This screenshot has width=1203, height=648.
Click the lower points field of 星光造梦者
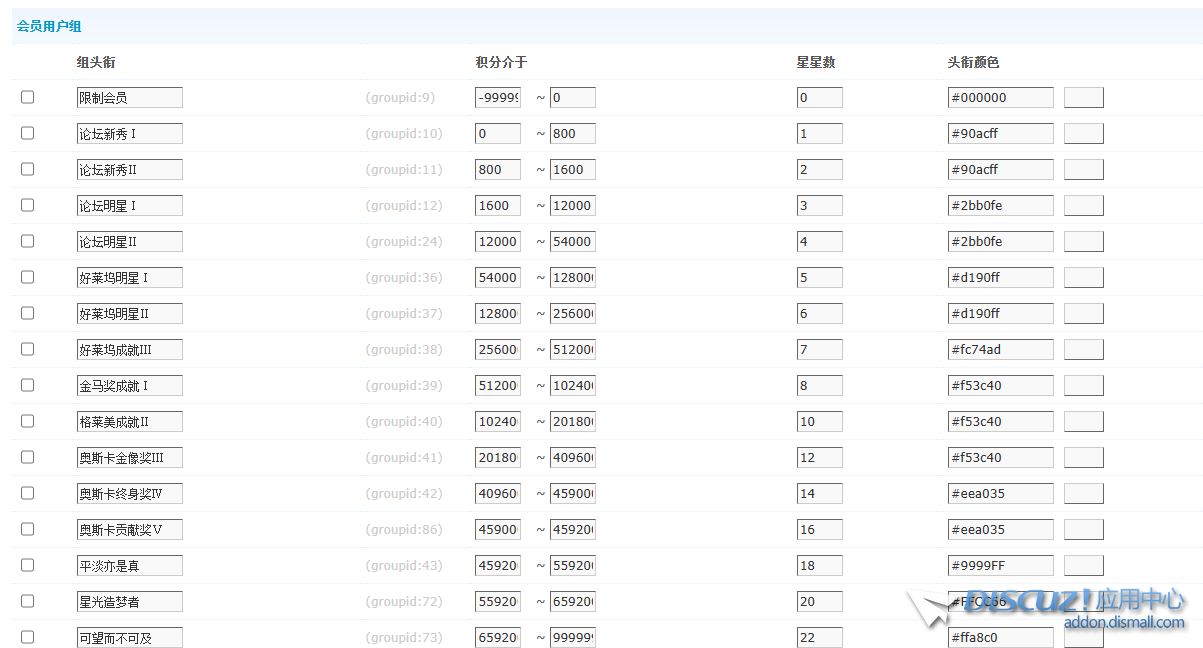point(497,601)
